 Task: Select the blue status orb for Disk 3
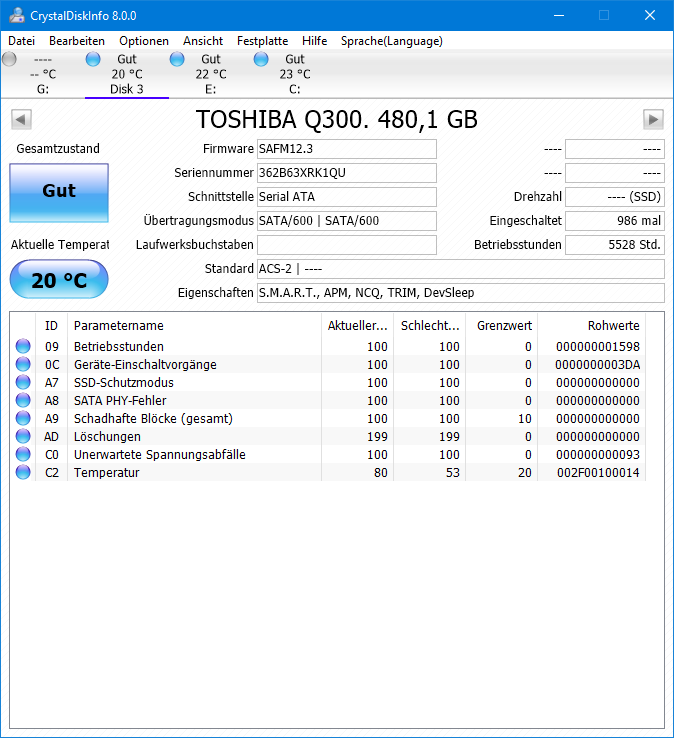coord(93,59)
